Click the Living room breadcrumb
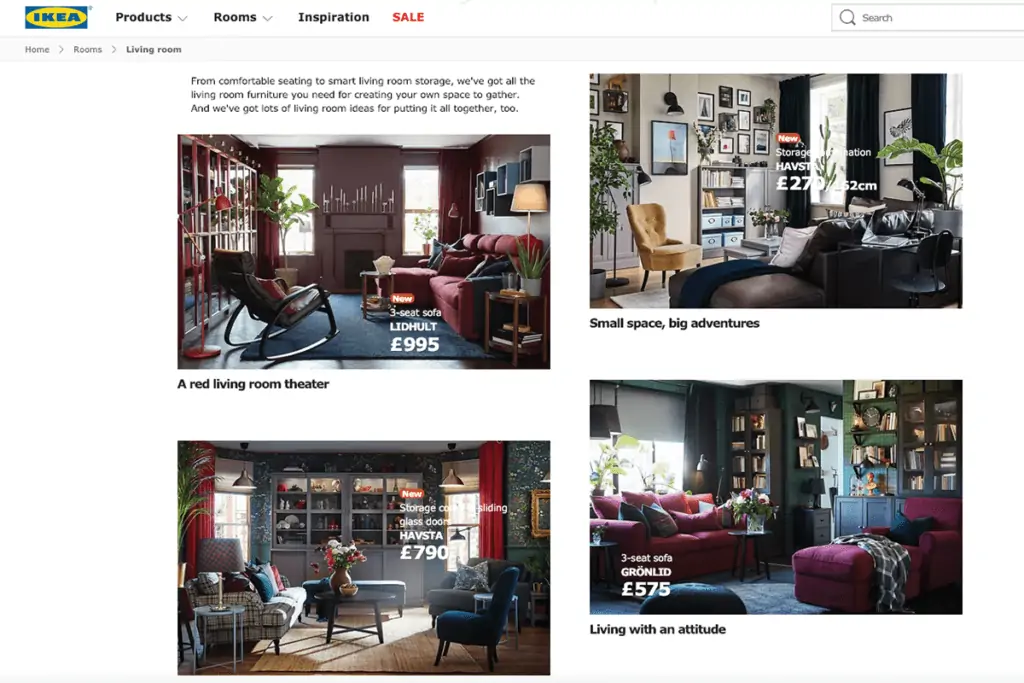This screenshot has height=683, width=1024. point(154,50)
